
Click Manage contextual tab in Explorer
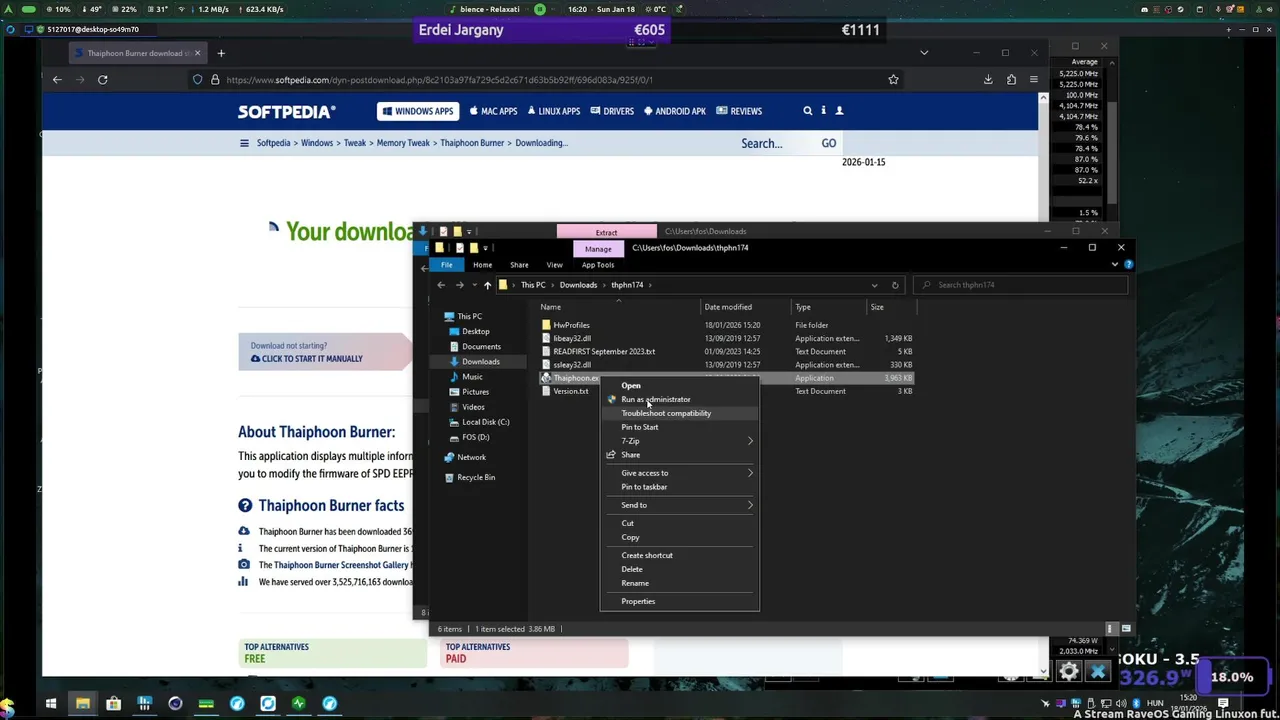pos(598,248)
